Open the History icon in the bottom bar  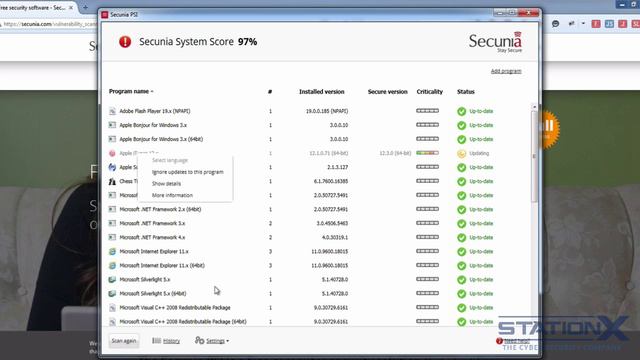[x=156, y=340]
